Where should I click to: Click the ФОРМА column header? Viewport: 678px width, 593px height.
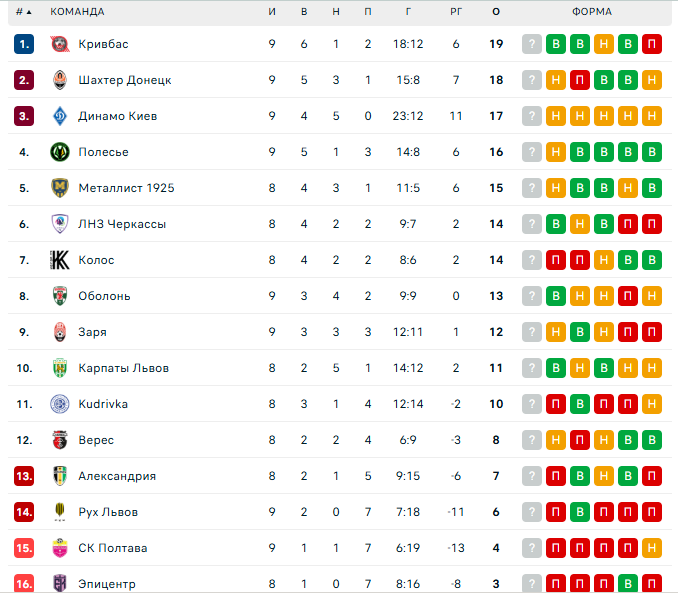coord(592,12)
